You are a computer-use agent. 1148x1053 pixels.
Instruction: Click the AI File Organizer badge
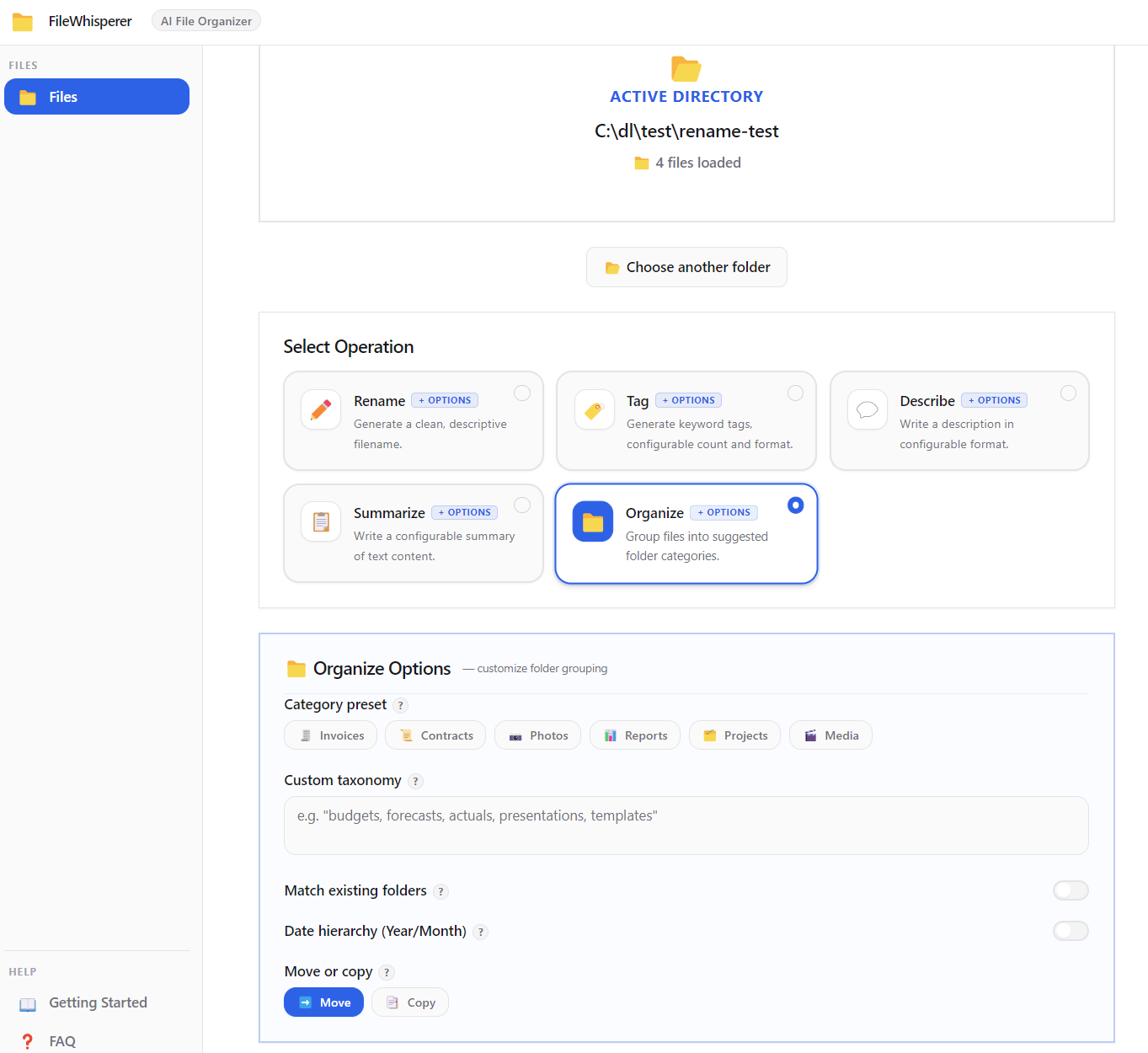[x=206, y=21]
